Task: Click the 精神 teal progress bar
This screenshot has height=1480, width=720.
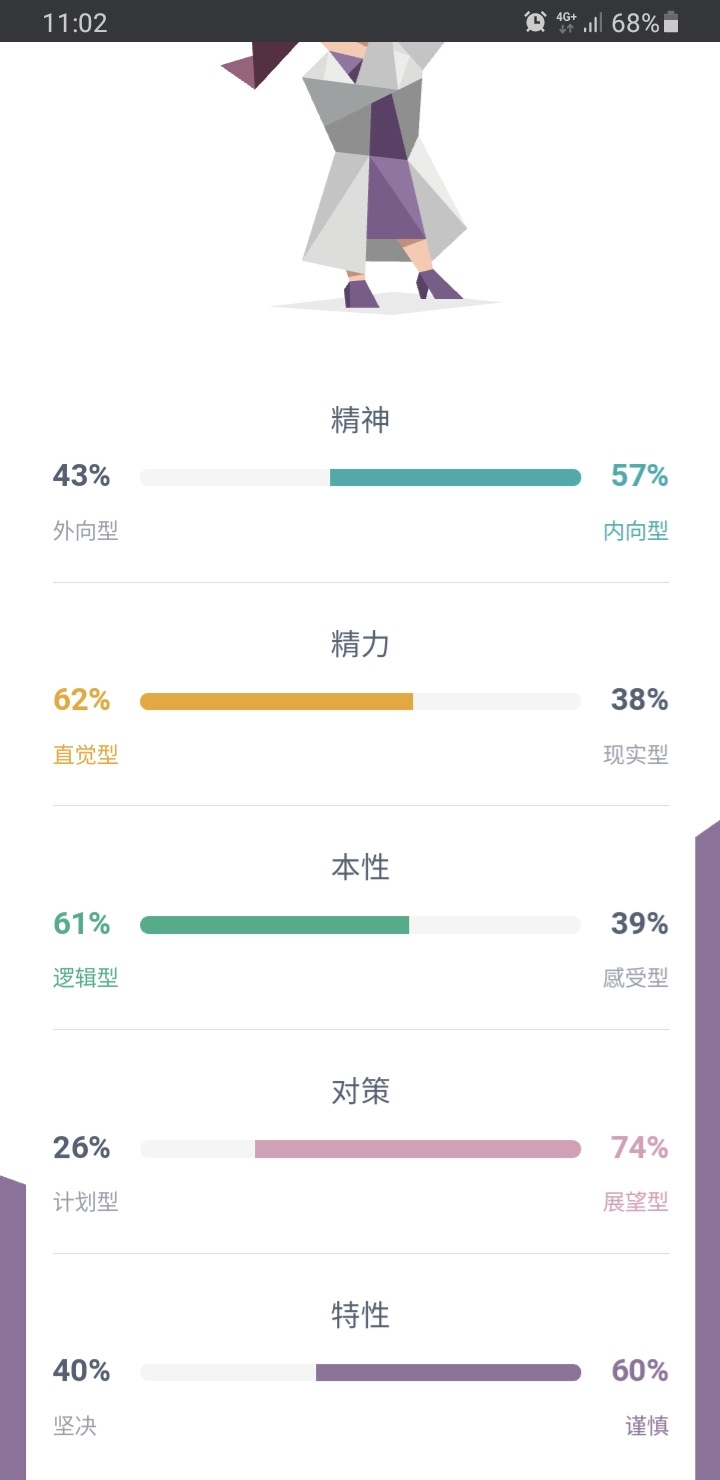Action: pyautogui.click(x=360, y=477)
